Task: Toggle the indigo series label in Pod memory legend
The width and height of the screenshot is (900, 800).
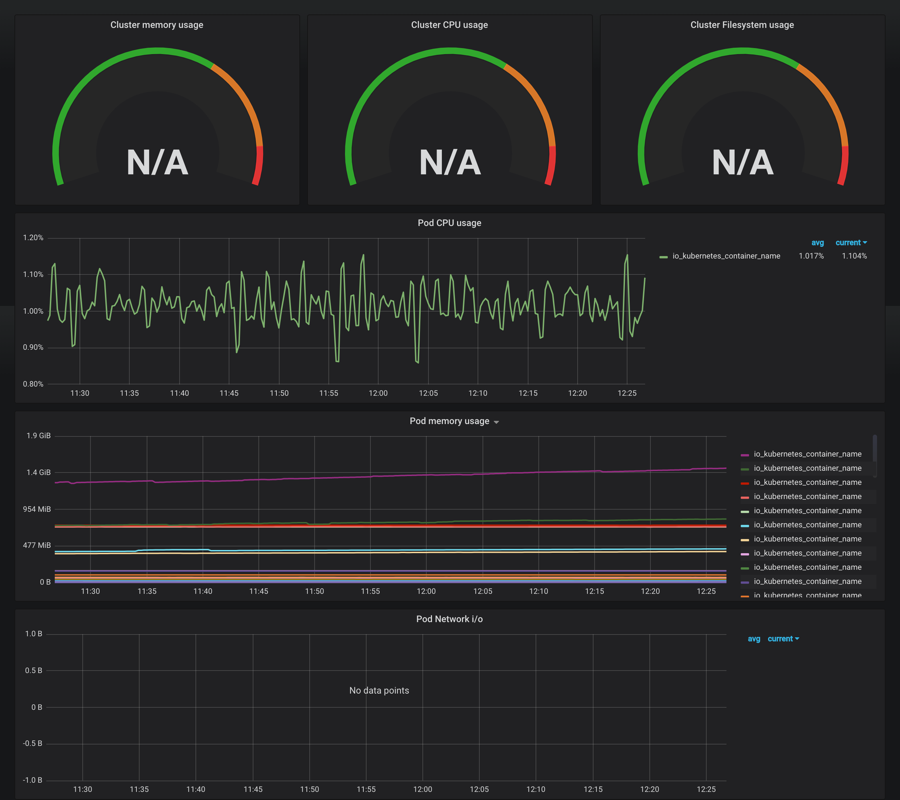Action: click(x=807, y=581)
